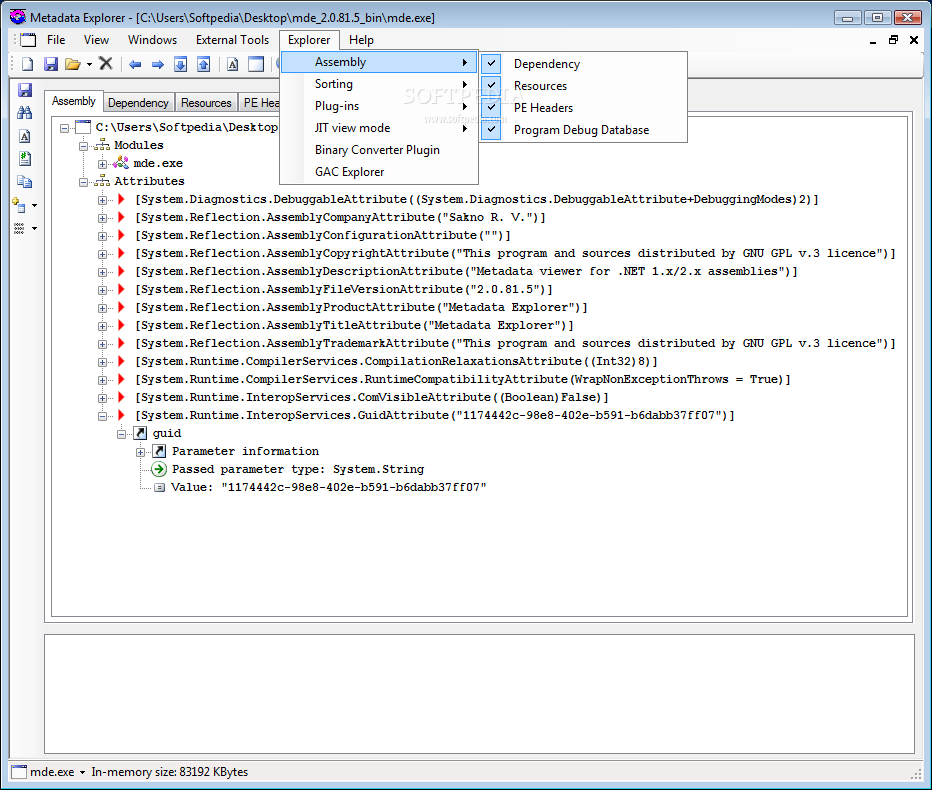This screenshot has height=790, width=932.
Task: Click the Parameter information arrow icon
Action: [x=159, y=451]
